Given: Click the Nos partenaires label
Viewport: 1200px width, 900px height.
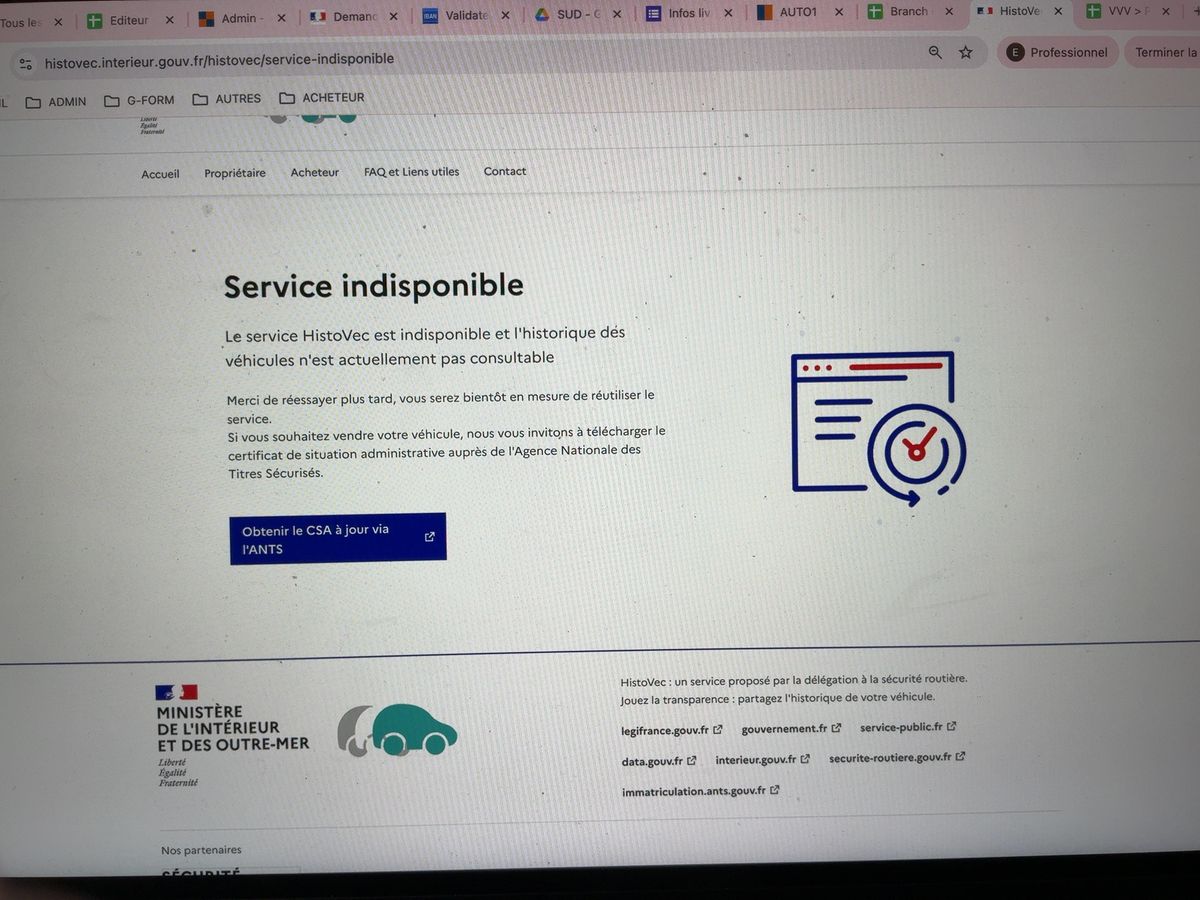Looking at the screenshot, I should pos(201,850).
